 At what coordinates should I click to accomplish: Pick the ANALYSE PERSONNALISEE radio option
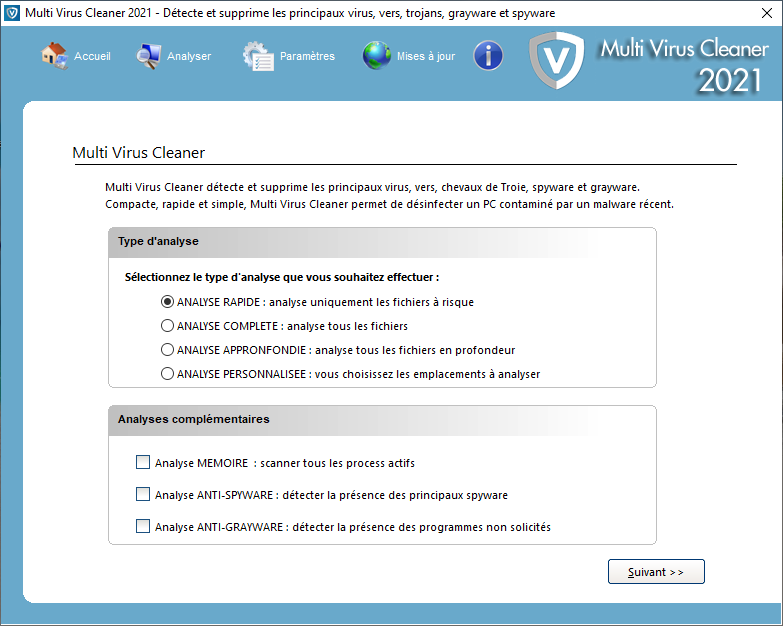168,374
